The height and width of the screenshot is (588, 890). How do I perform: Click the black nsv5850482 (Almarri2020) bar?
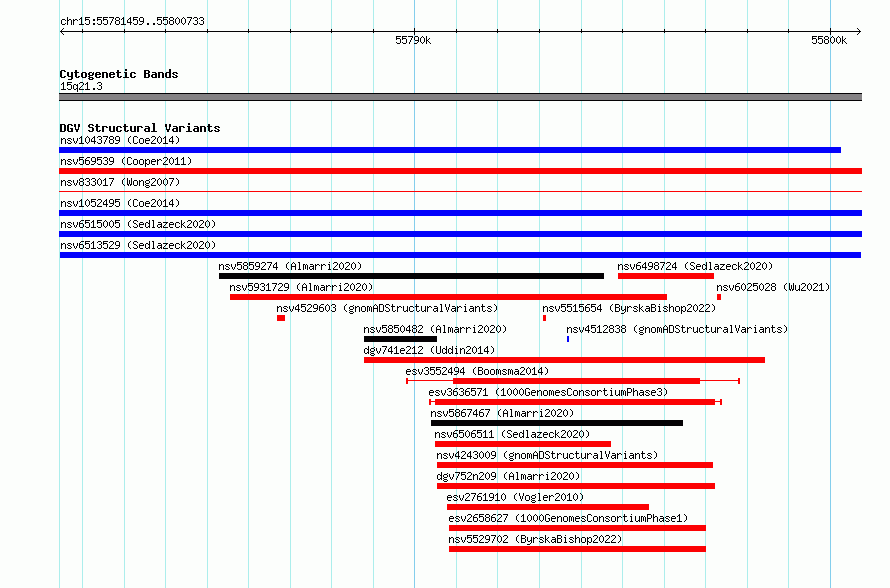400,339
